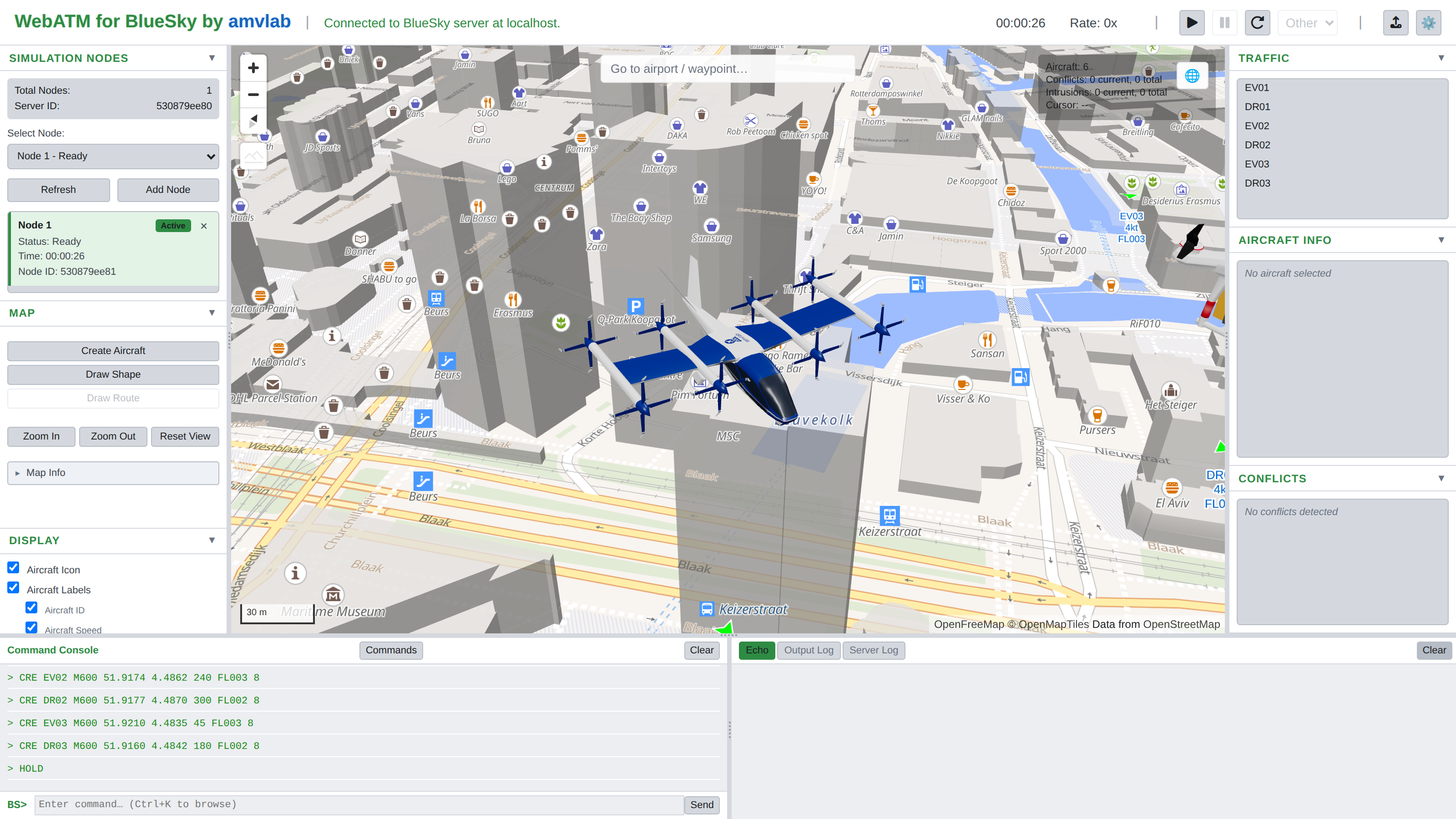Reset the simulation with the reload icon
This screenshot has height=819, width=1456.
coord(1257,23)
